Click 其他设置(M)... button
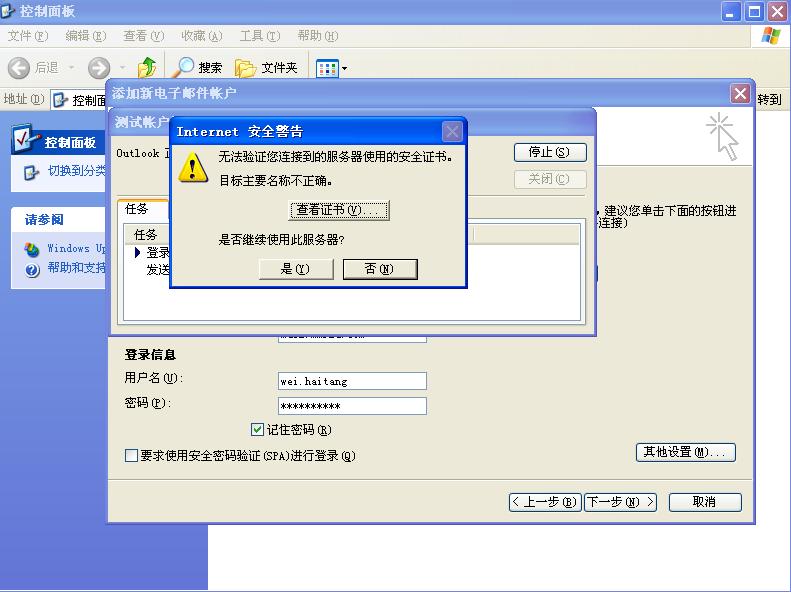 [x=686, y=452]
